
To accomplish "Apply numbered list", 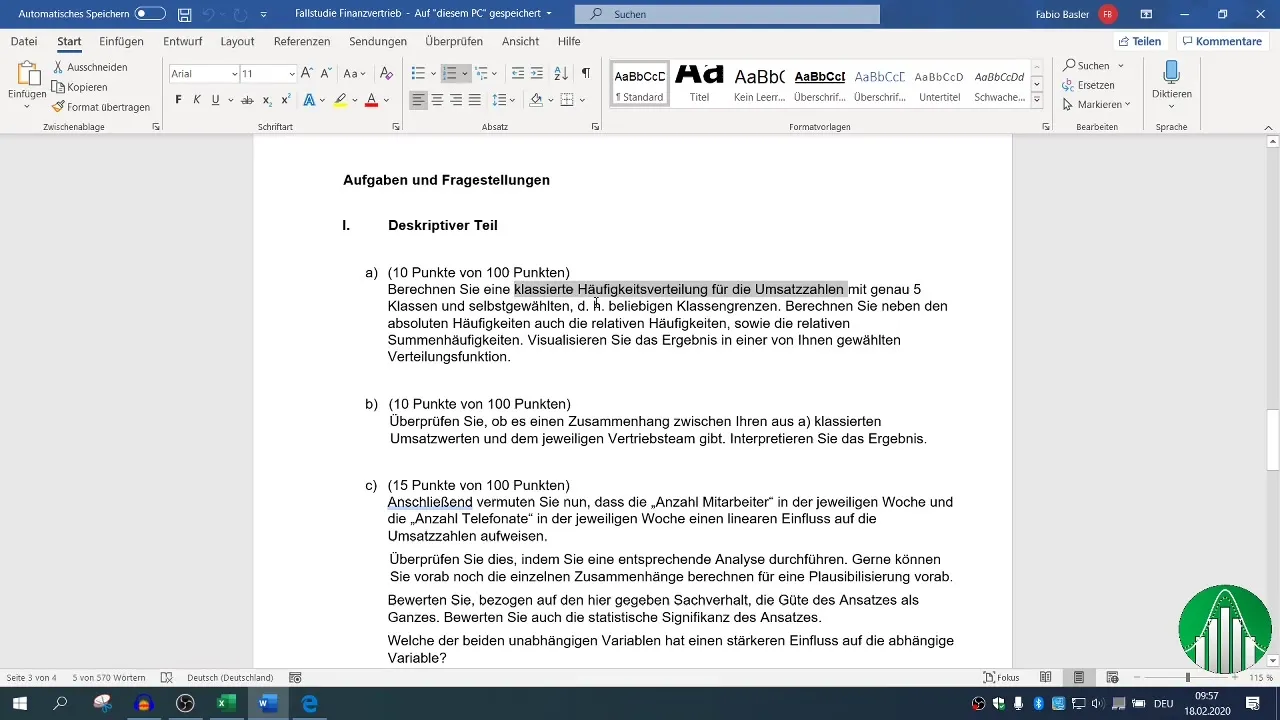I will point(449,74).
